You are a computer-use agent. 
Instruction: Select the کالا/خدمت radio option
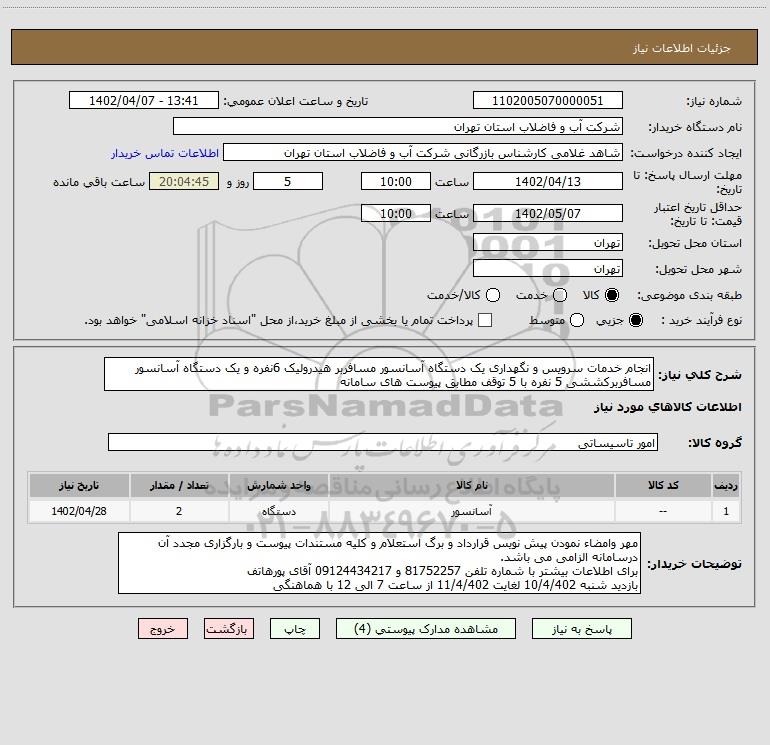493,295
